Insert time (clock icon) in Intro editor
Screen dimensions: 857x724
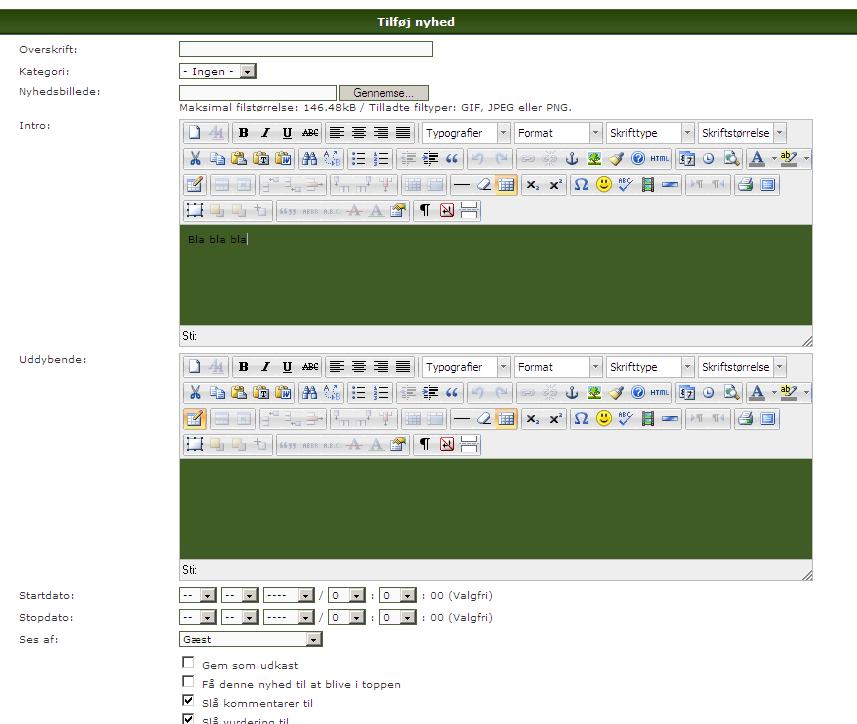(708, 159)
